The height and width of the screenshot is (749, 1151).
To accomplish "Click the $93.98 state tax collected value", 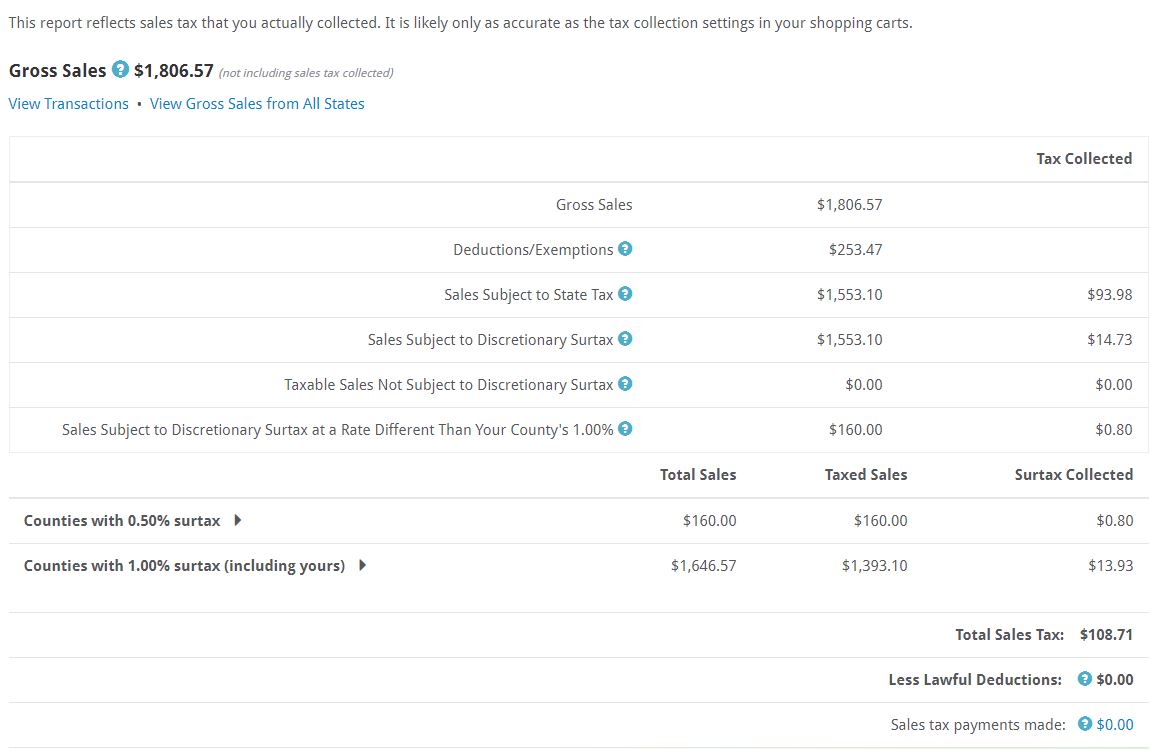I will coord(1109,295).
